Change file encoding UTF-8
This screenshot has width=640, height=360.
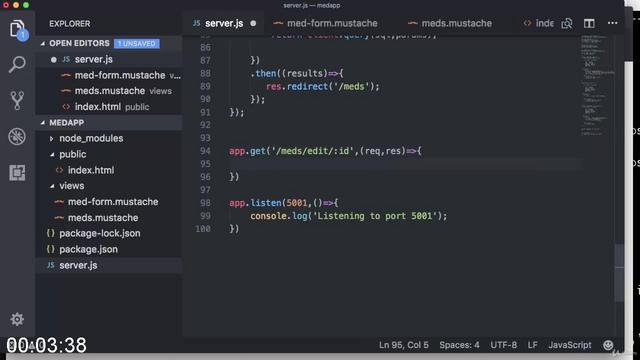[503, 345]
